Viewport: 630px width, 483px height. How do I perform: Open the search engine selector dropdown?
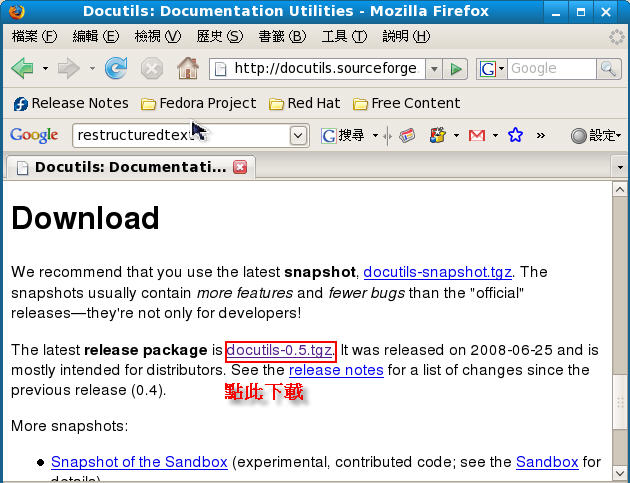pyautogui.click(x=492, y=69)
